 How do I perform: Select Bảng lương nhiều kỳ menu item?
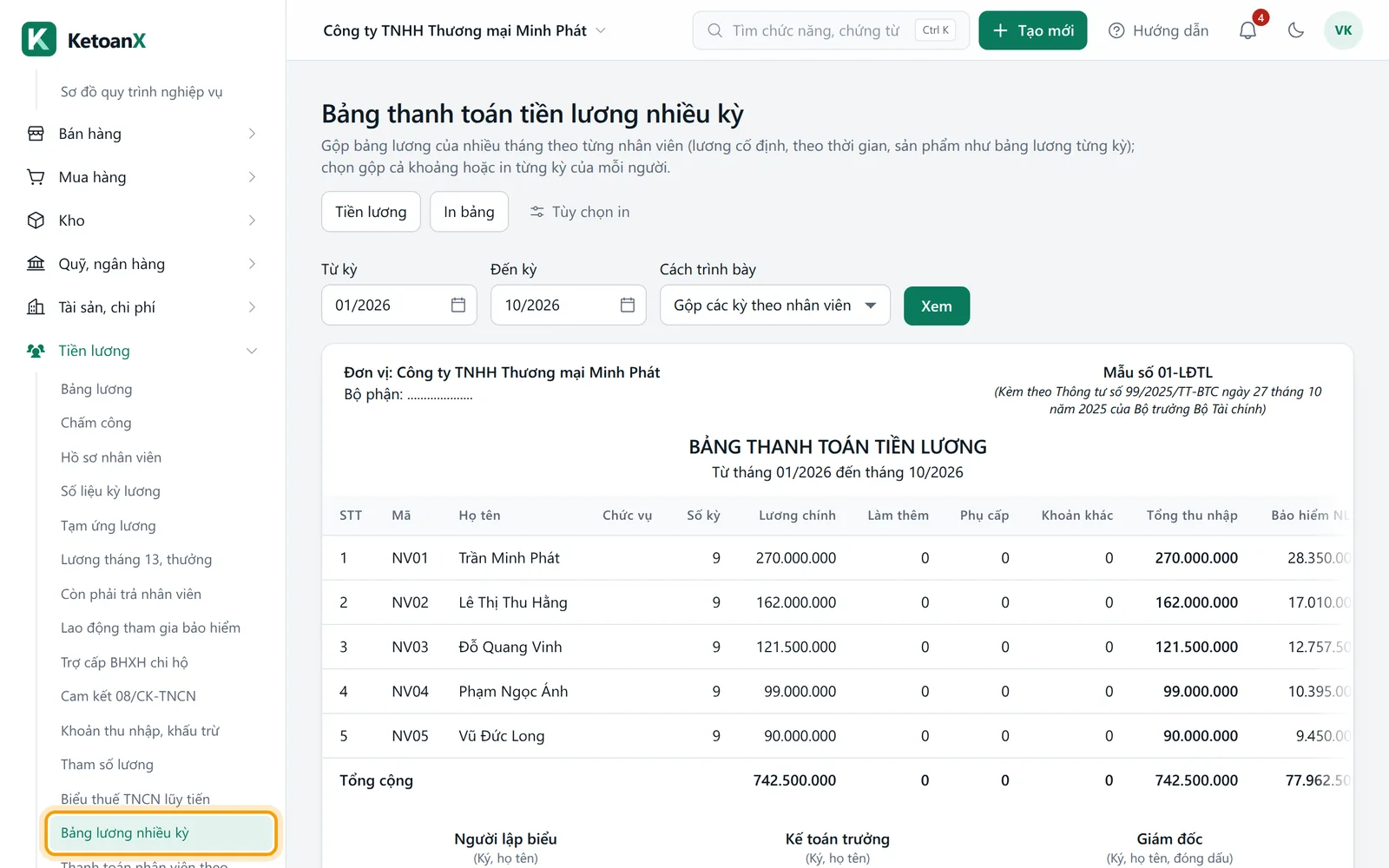coord(161,832)
